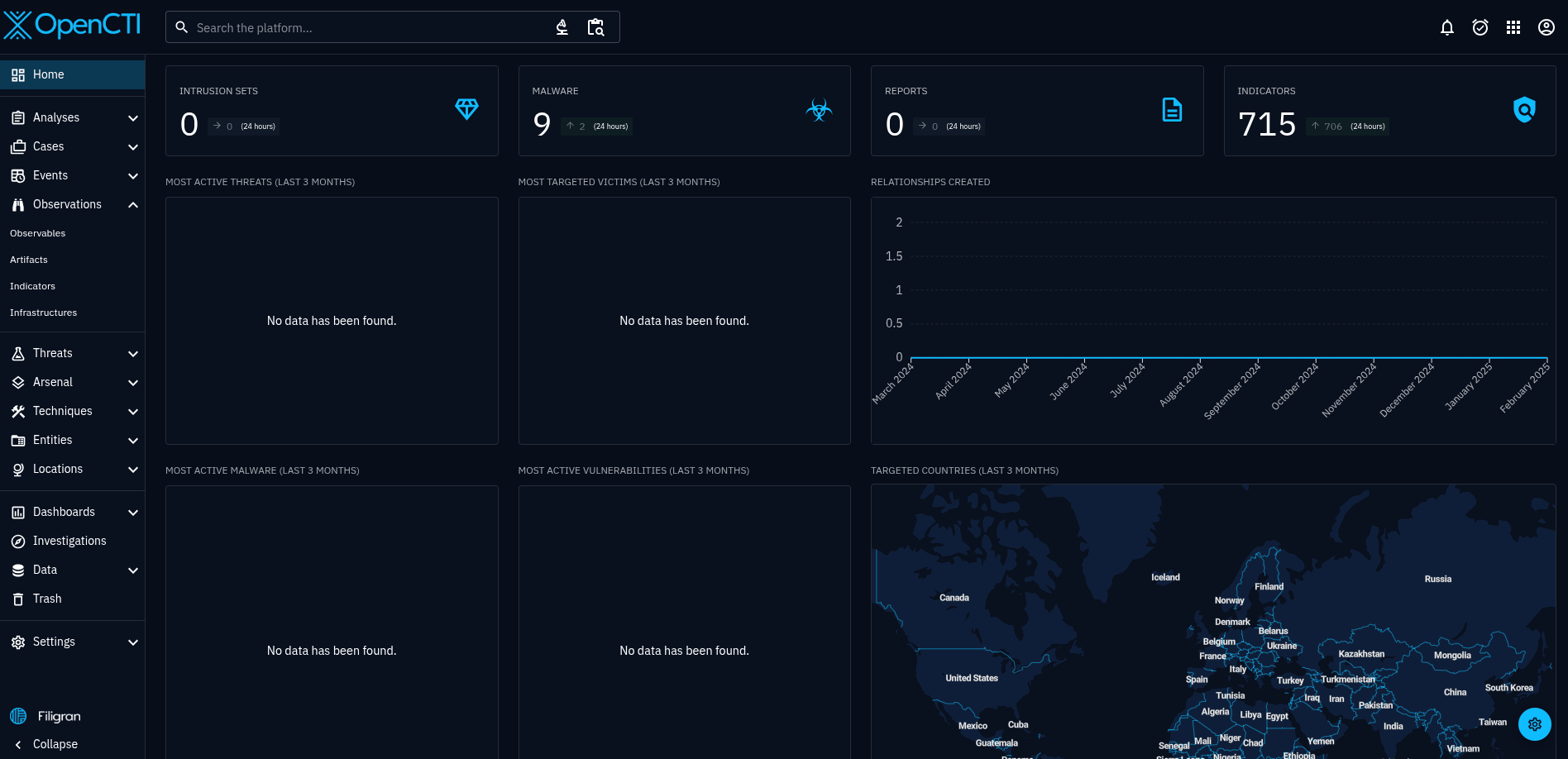Open the apps grid icon
Image resolution: width=1568 pixels, height=759 pixels.
tap(1513, 27)
